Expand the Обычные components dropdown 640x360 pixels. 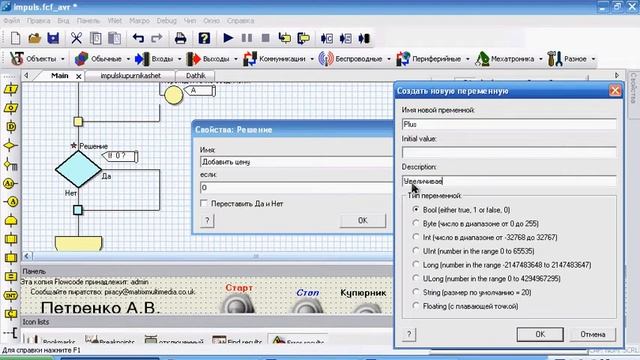[128, 59]
